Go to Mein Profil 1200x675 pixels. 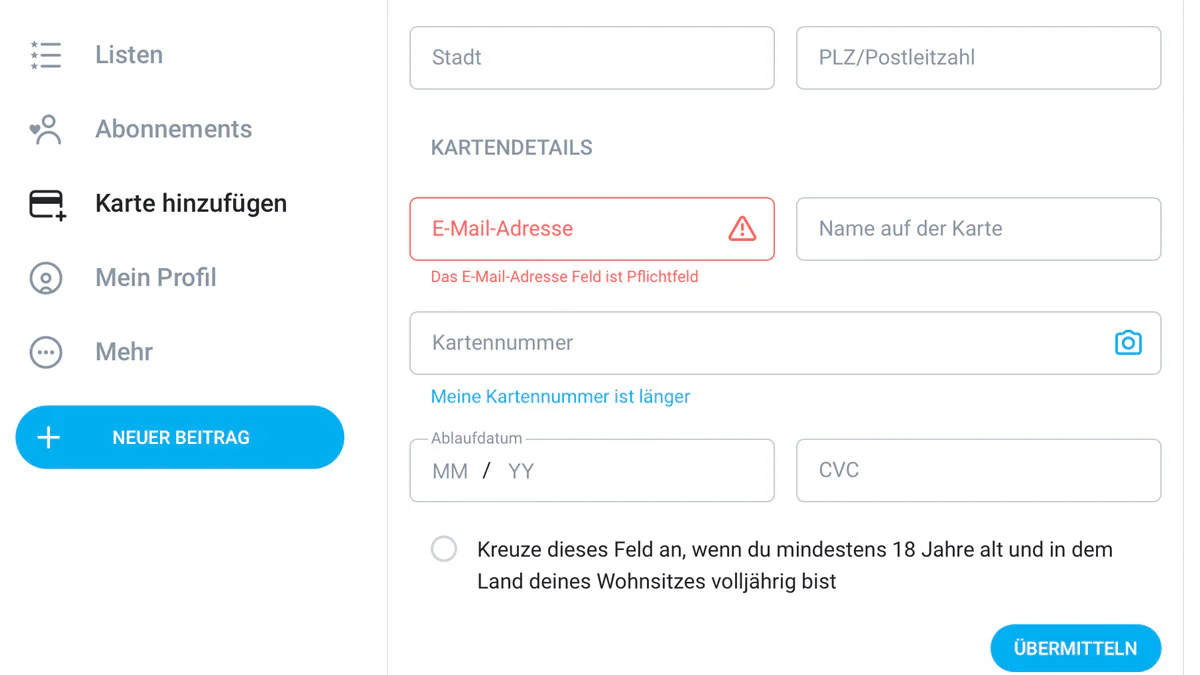(155, 277)
